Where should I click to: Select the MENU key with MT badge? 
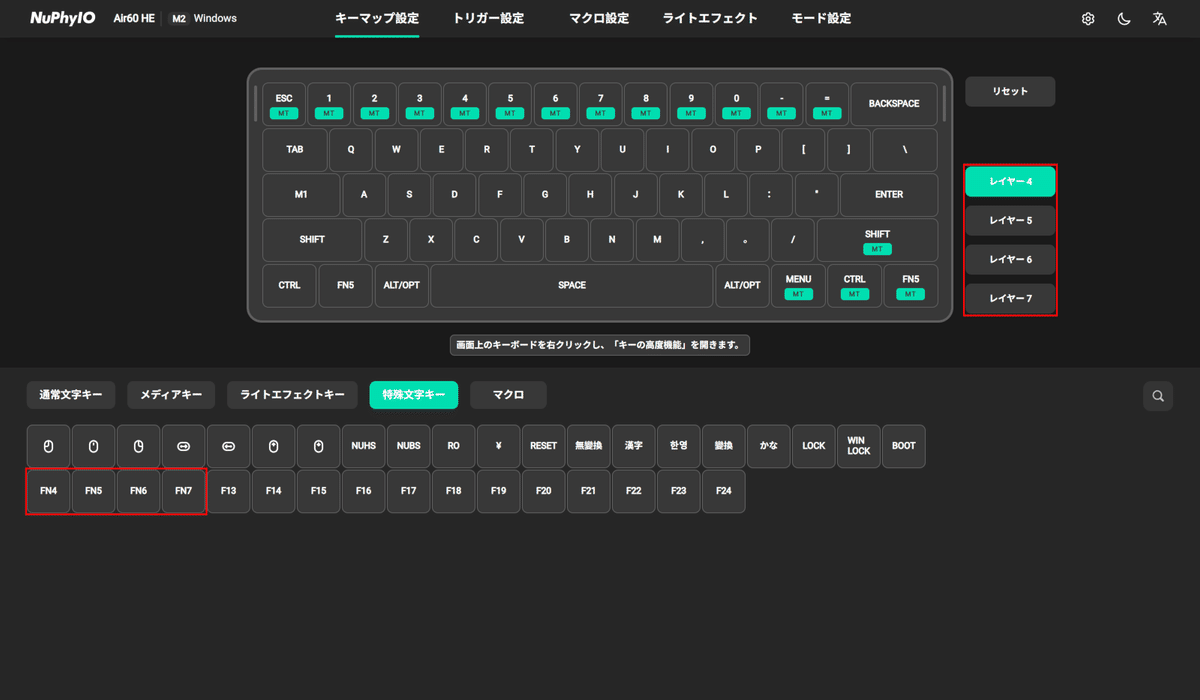(x=798, y=286)
